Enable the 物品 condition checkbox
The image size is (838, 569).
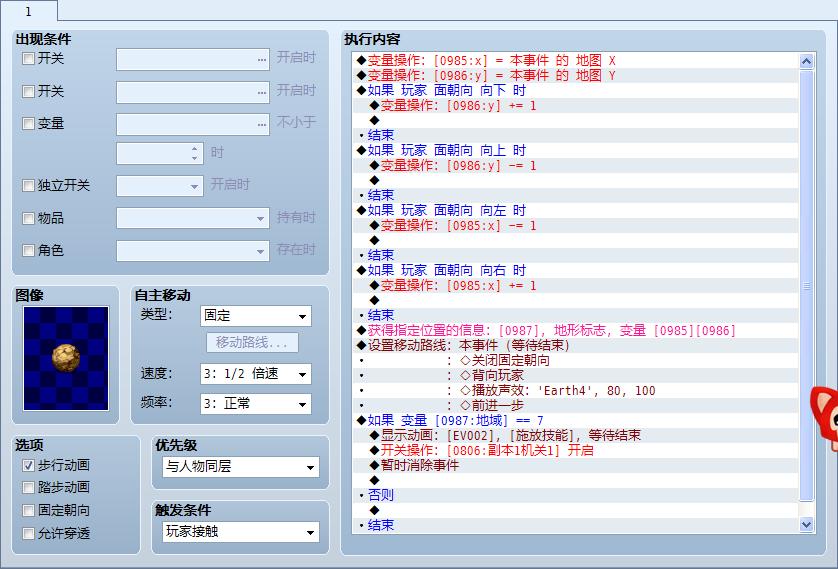click(x=28, y=218)
